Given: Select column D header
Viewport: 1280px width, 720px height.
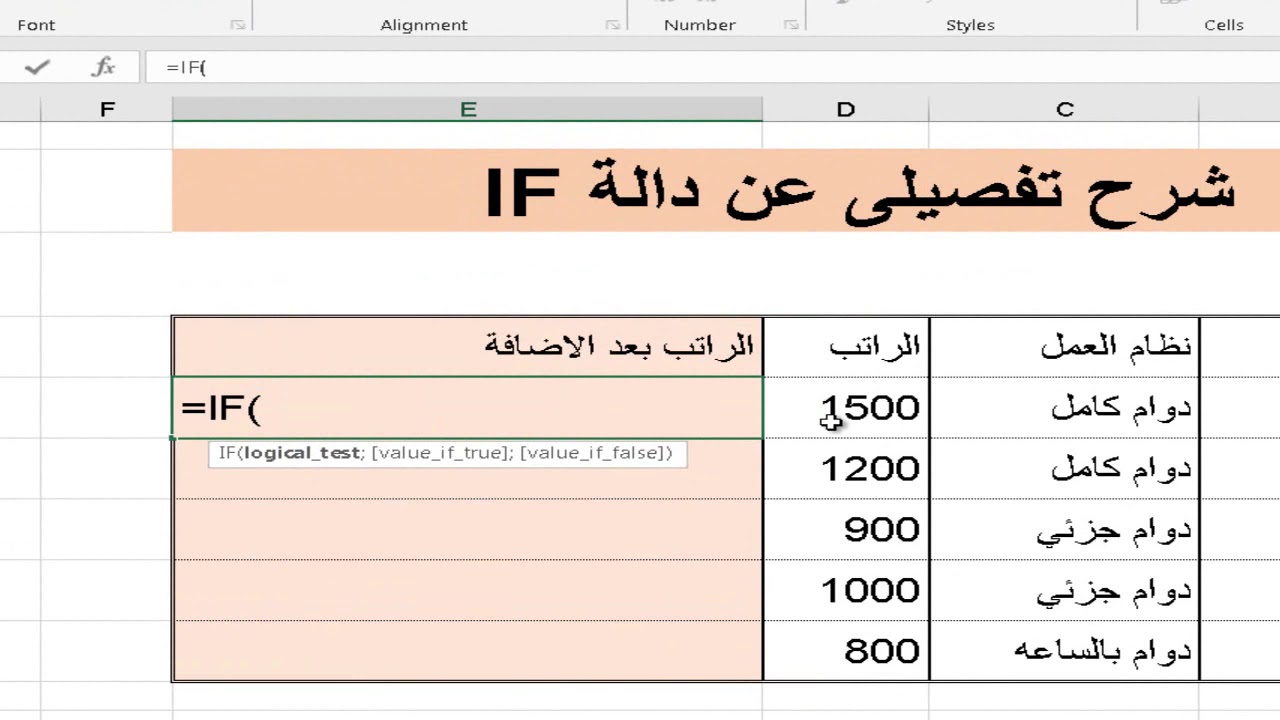Looking at the screenshot, I should point(846,109).
